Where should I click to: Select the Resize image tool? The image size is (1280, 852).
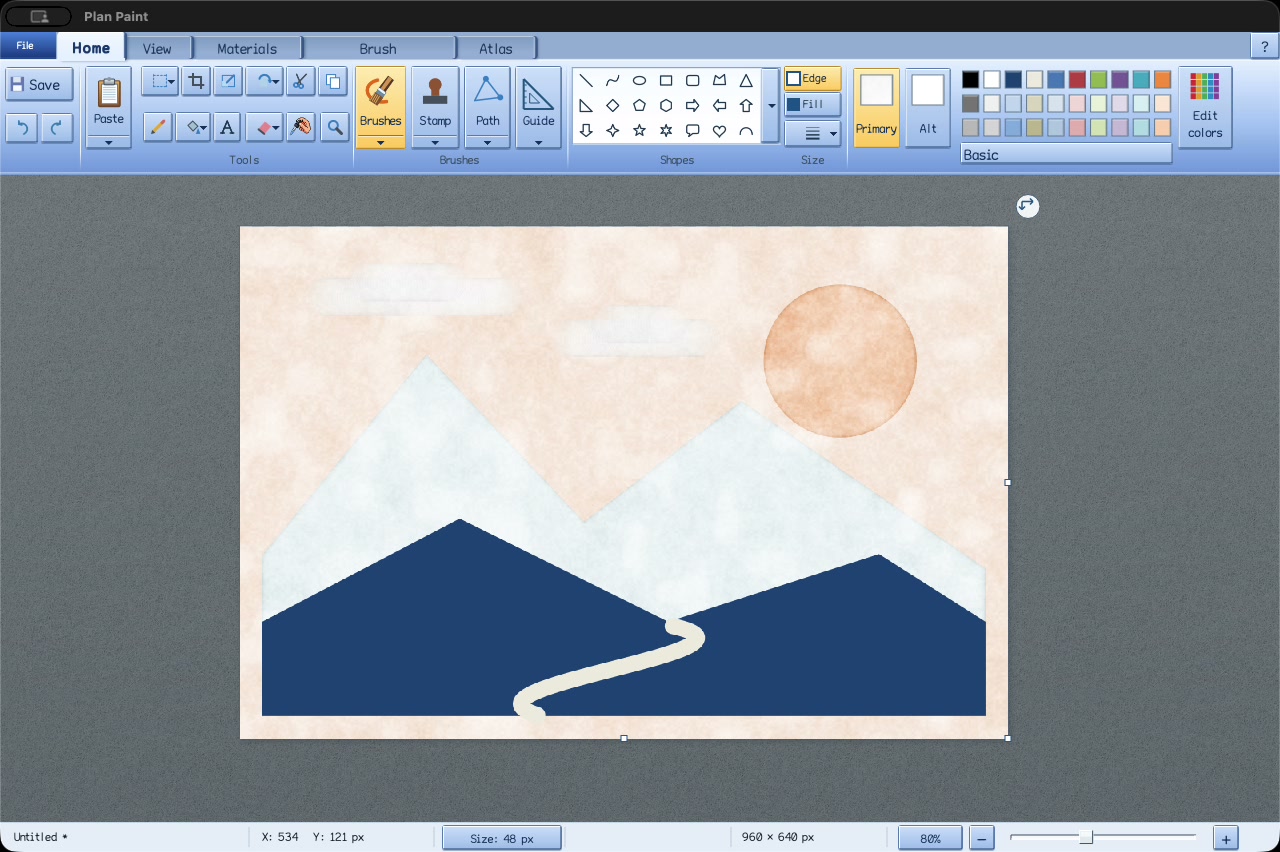click(229, 82)
